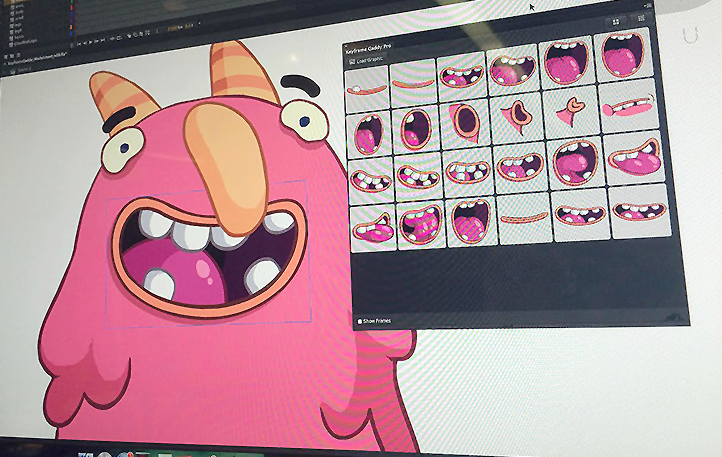
Task: Open the KeyframeCaddy_Modelsheet .fla document tab
Action: [37, 59]
